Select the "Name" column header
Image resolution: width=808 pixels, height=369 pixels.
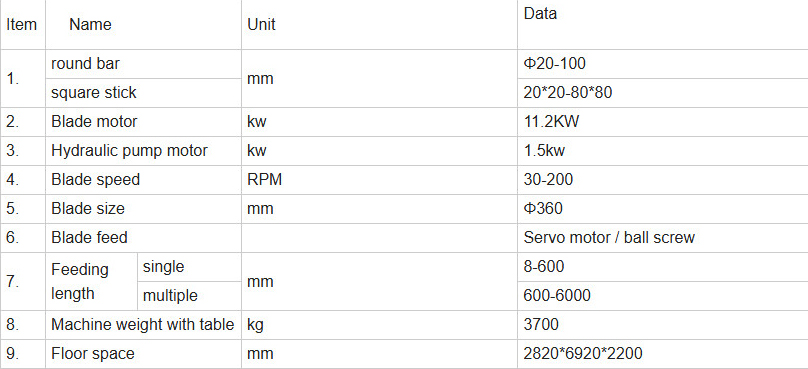90,25
